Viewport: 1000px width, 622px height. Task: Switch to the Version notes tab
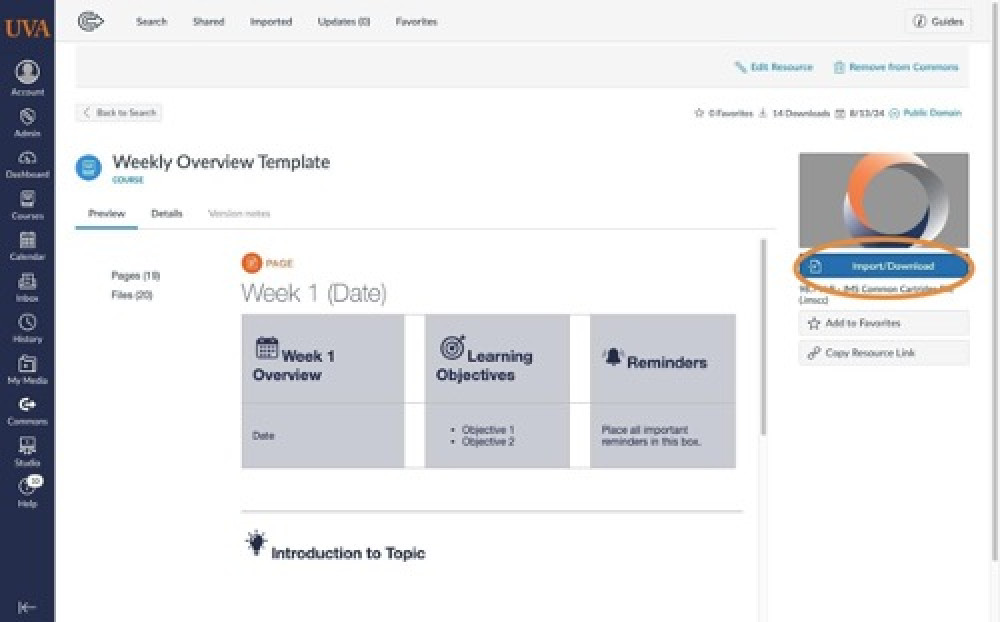coord(239,214)
